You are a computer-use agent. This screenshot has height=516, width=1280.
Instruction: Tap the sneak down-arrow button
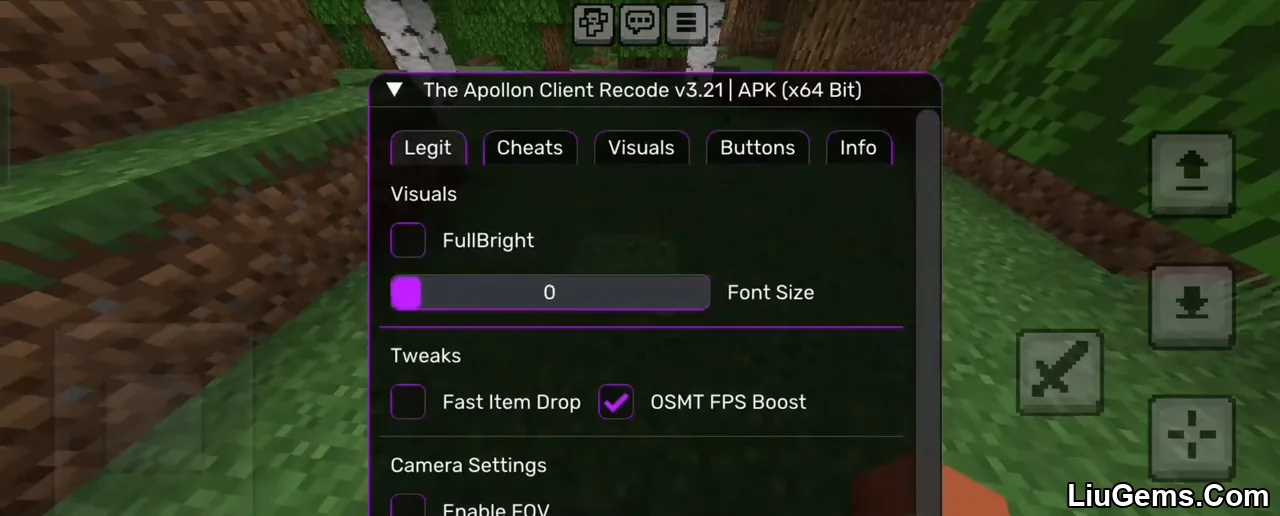1191,307
